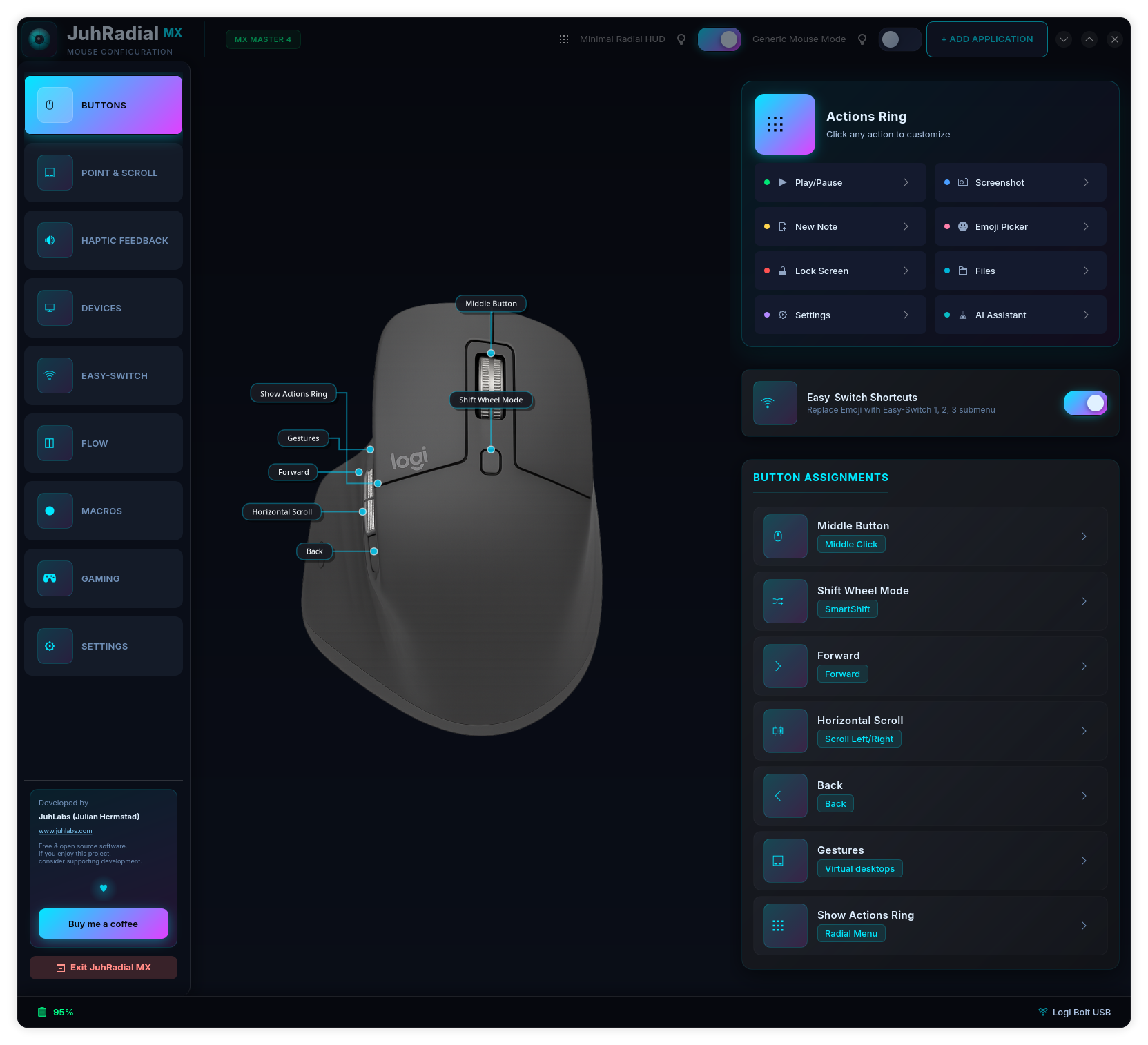Open the Macros section
Screen dimensions: 1148x1045
[104, 511]
